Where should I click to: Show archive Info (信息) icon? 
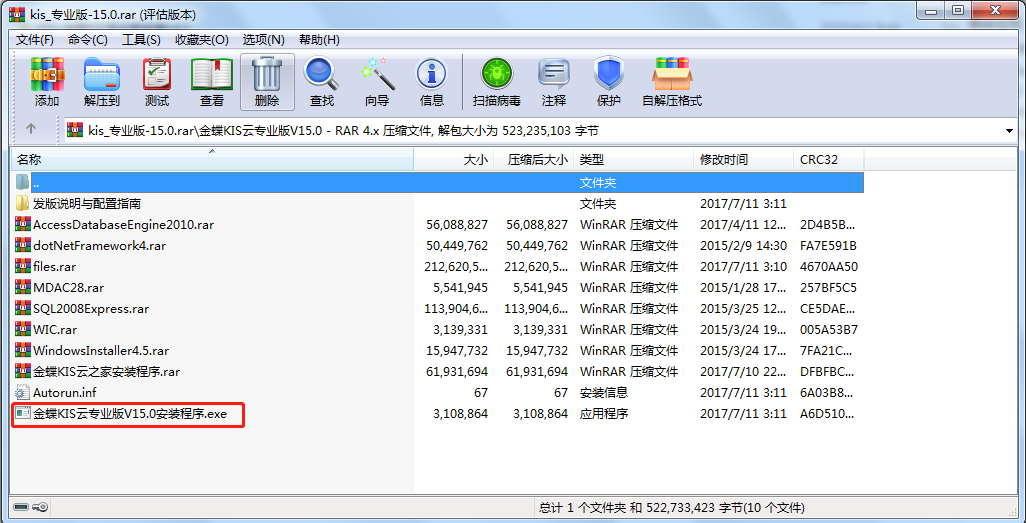tap(431, 82)
